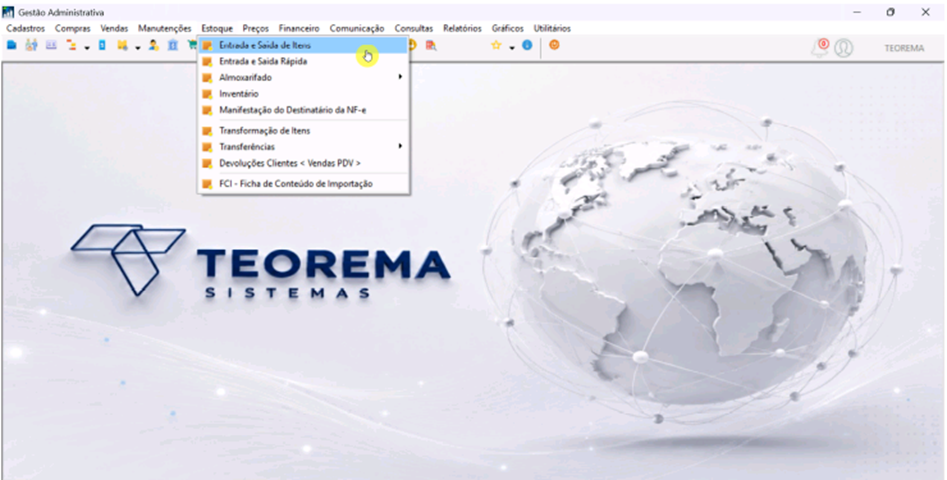
Task: Click the blue info circle icon
Action: click(527, 45)
